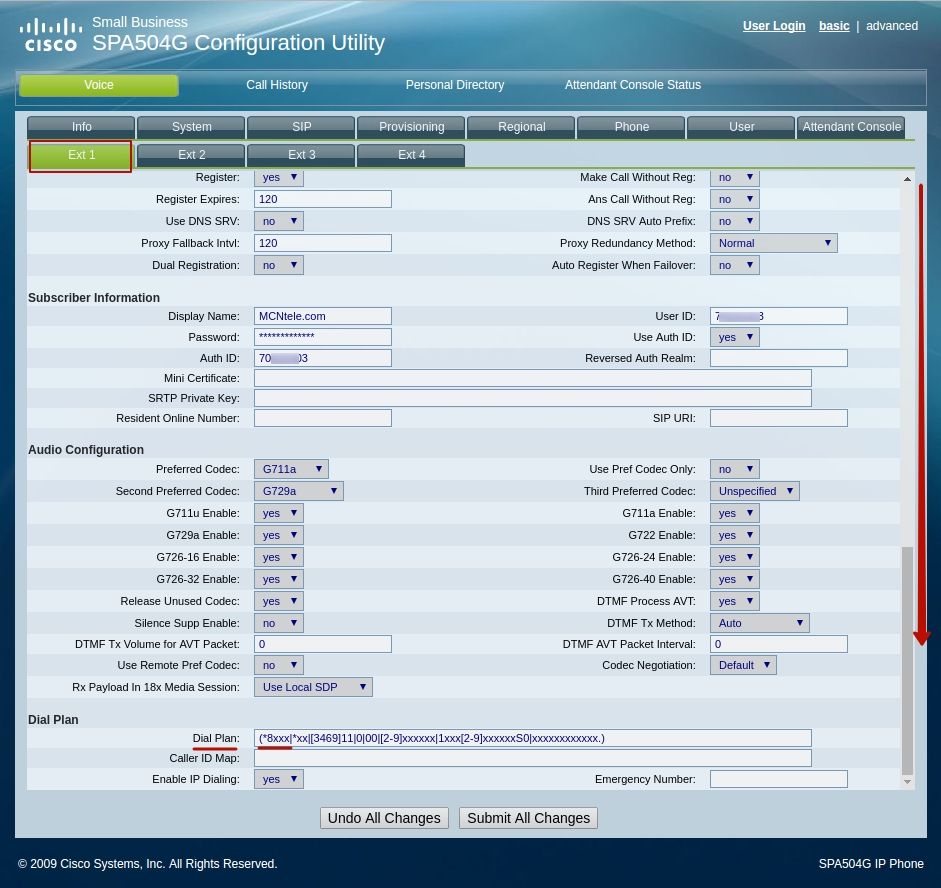Open G729a Enable dropdown

[x=279, y=535]
